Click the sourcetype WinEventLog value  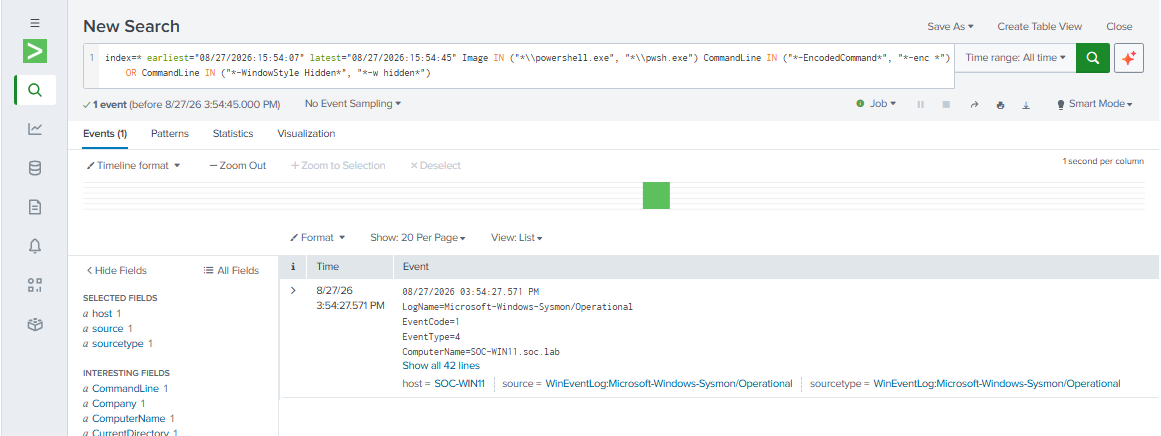pos(997,383)
